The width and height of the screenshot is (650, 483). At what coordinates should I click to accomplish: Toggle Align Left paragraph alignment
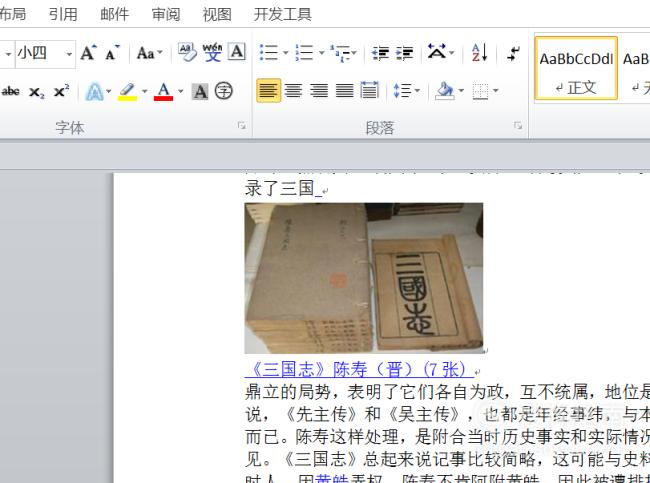point(268,90)
